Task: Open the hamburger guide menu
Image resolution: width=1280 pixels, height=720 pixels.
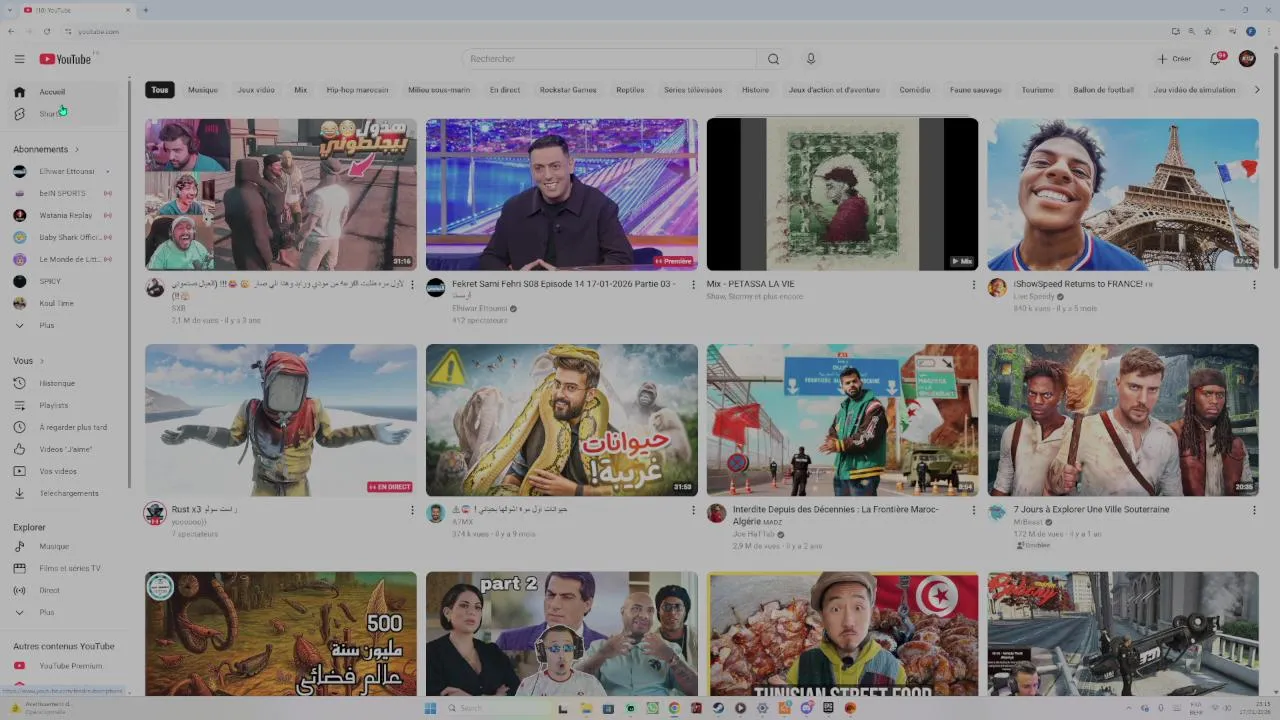Action: [19, 59]
